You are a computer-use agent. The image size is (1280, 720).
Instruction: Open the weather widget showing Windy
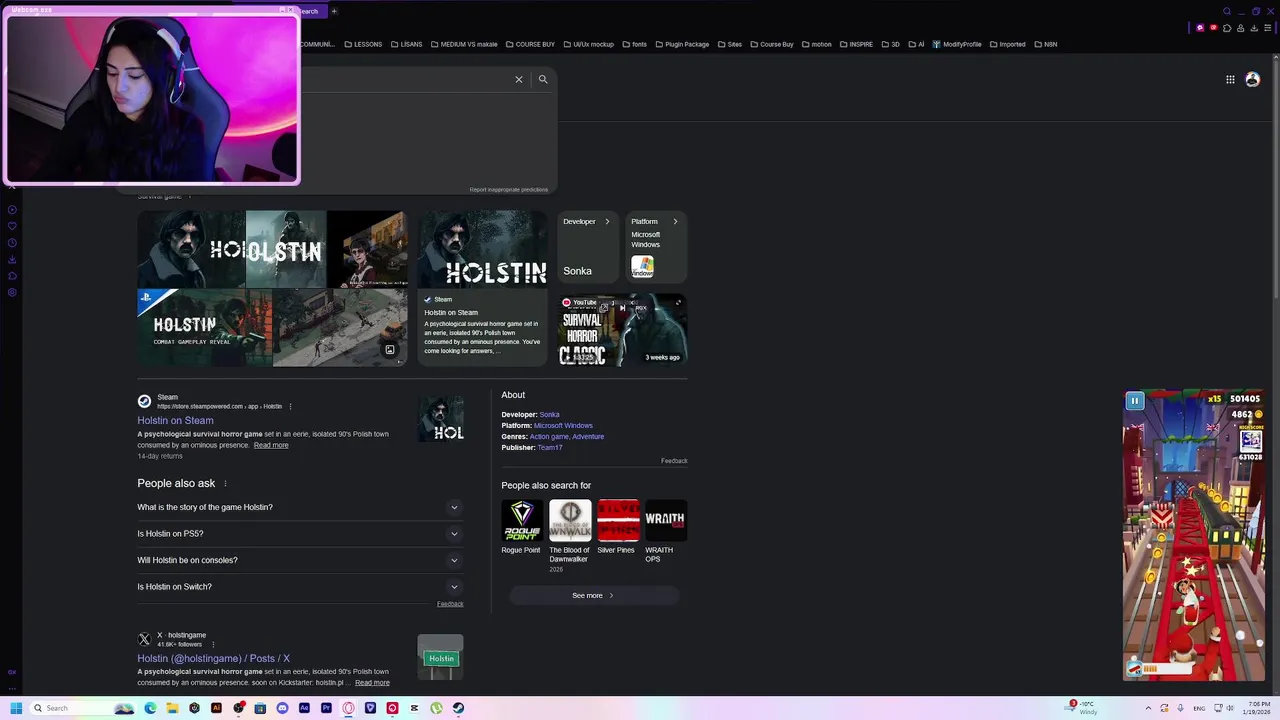point(1083,708)
